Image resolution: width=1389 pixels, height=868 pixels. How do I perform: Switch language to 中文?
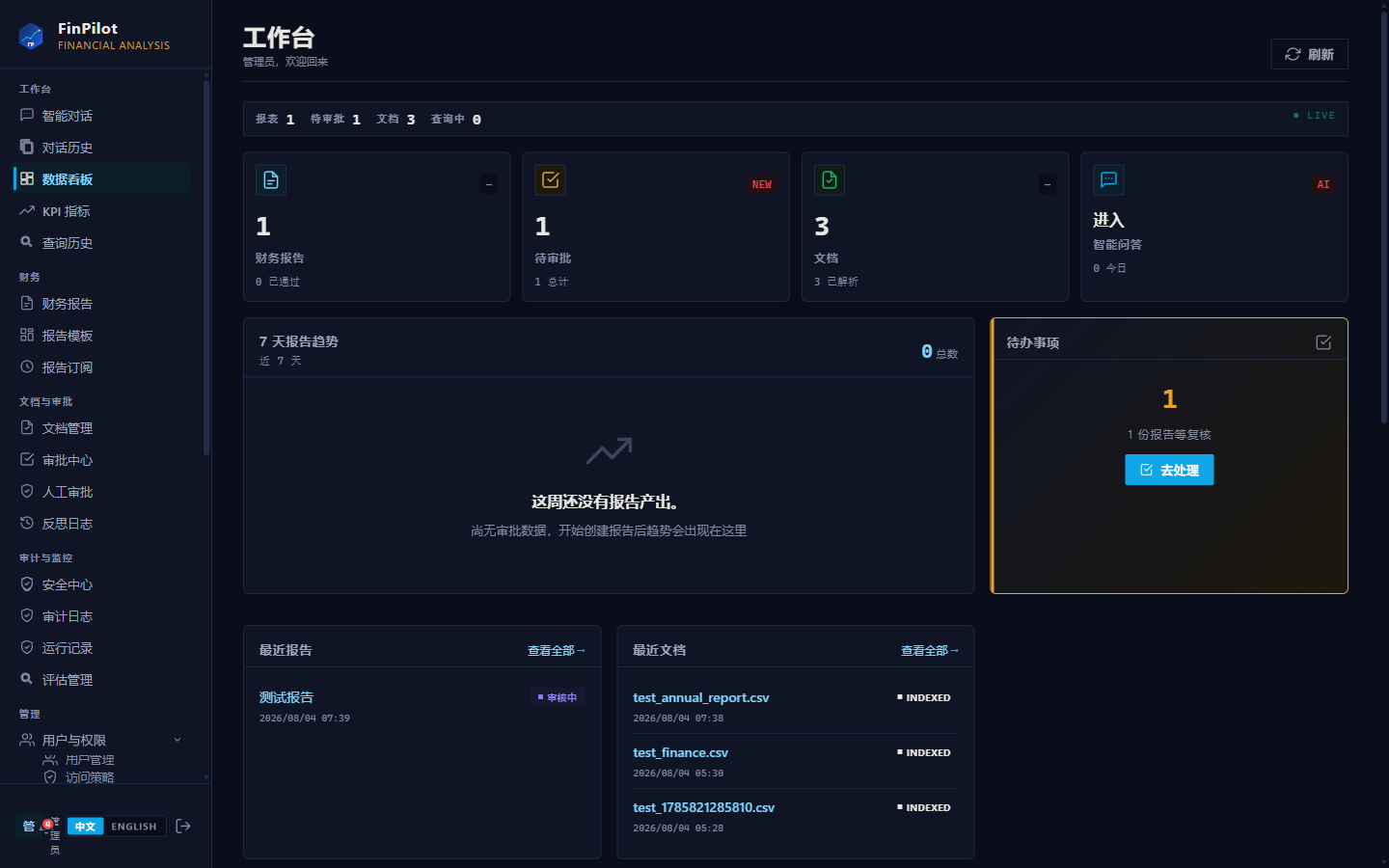(86, 827)
